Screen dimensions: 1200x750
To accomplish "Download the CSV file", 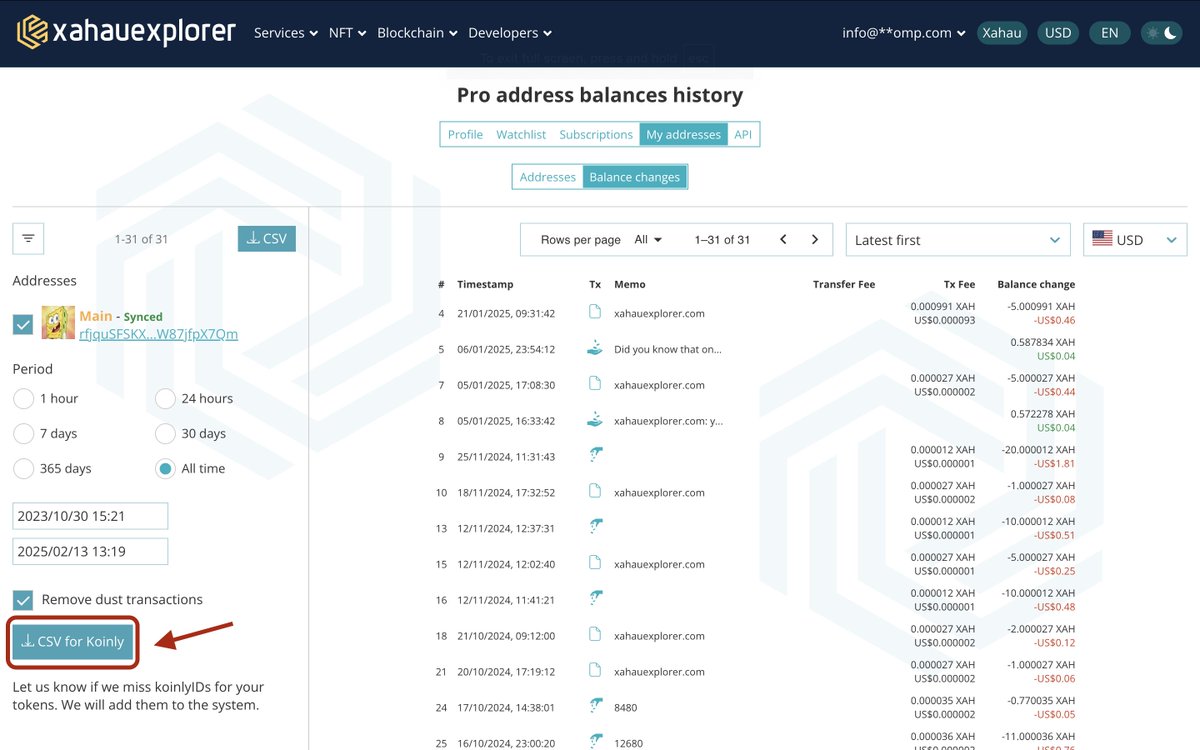I will click(x=267, y=238).
